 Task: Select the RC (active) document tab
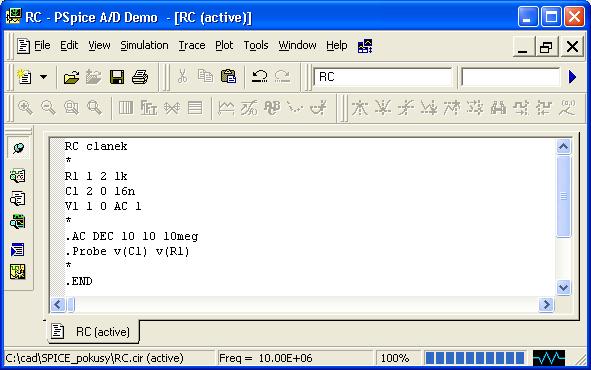(x=93, y=332)
